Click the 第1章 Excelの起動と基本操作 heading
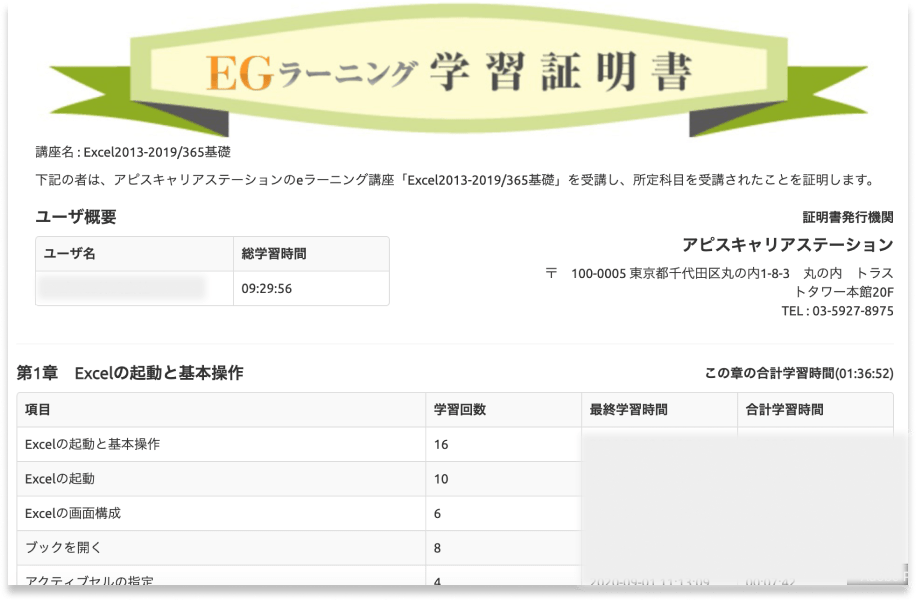 point(130,373)
